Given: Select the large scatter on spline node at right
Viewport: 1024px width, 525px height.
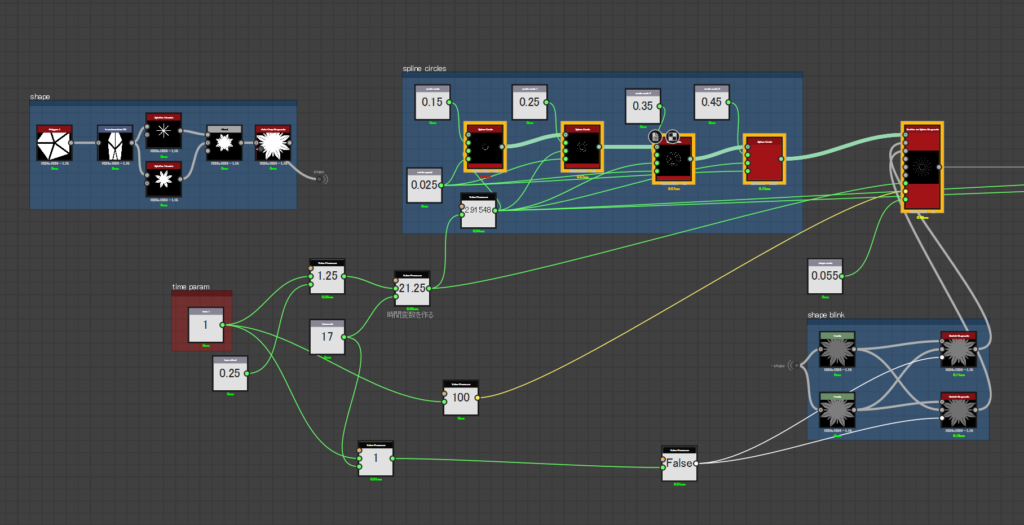Looking at the screenshot, I should 922,167.
